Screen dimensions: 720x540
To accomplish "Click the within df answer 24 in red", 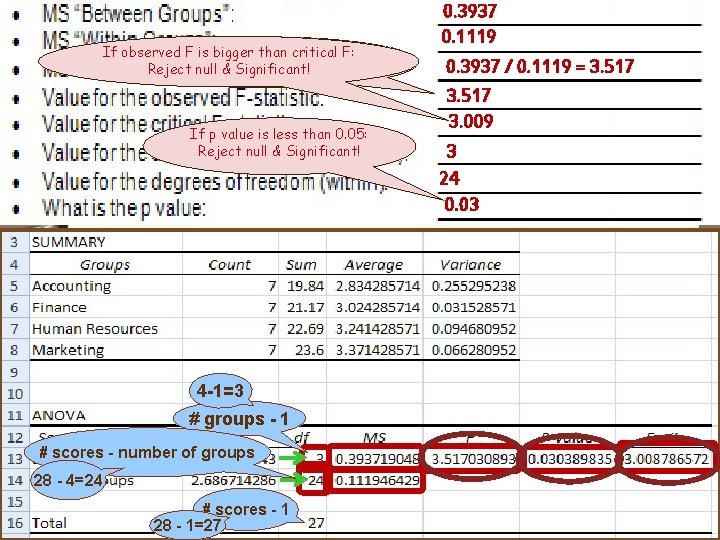I will pos(449,178).
